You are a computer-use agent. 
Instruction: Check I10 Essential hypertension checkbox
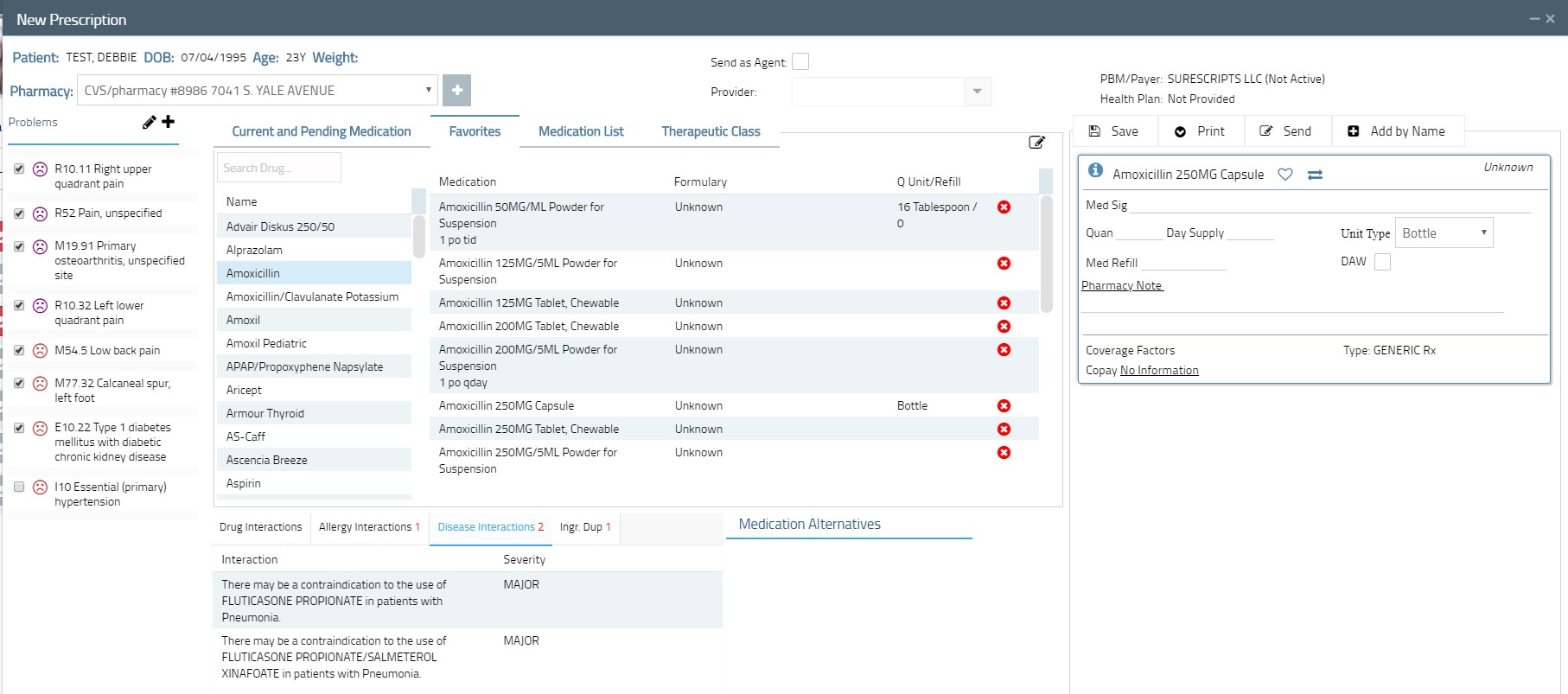(x=19, y=487)
